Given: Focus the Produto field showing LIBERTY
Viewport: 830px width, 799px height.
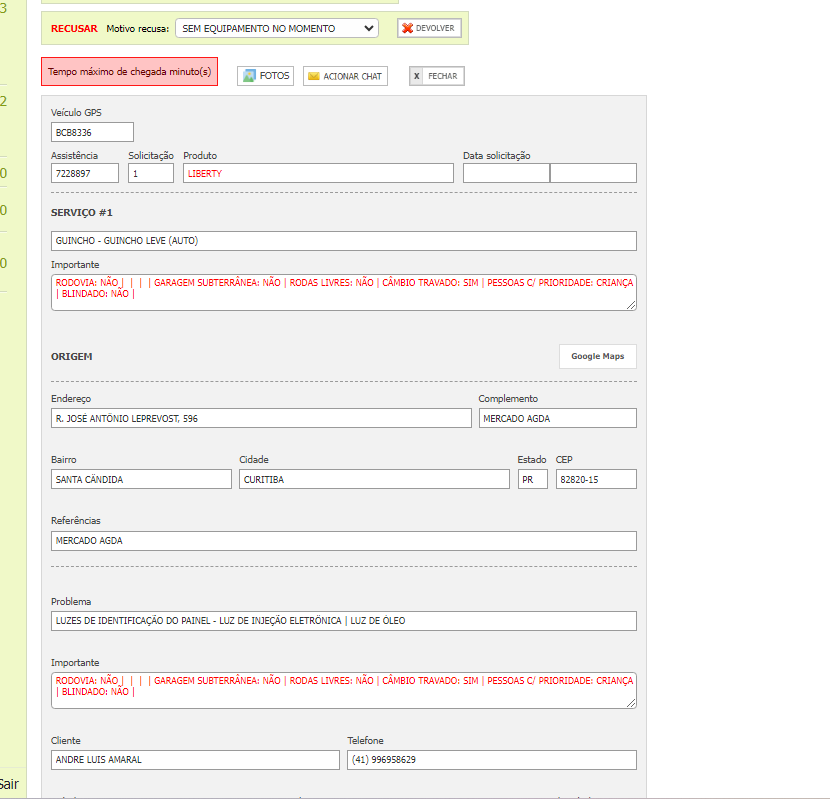Looking at the screenshot, I should point(317,173).
